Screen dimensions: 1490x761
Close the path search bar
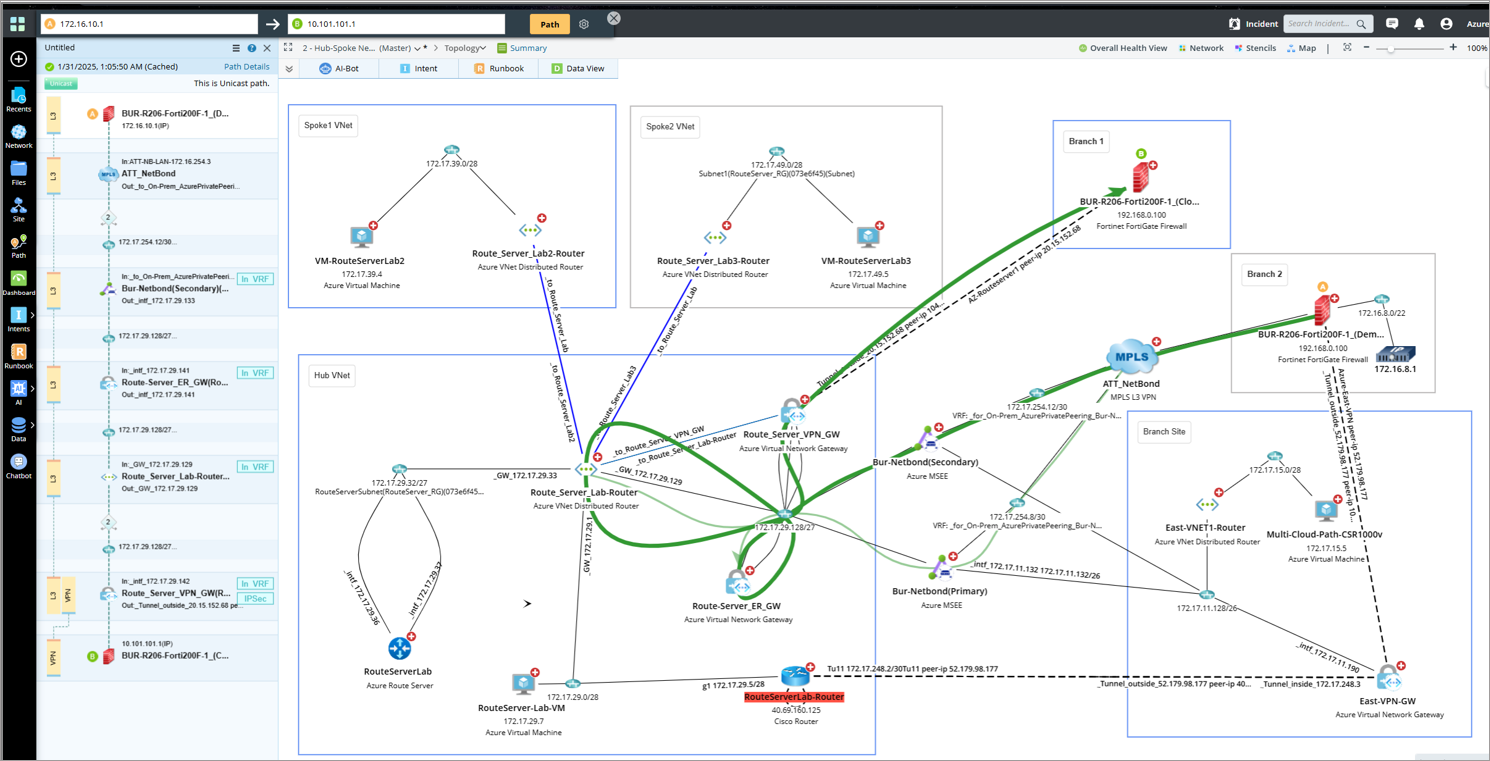click(614, 18)
